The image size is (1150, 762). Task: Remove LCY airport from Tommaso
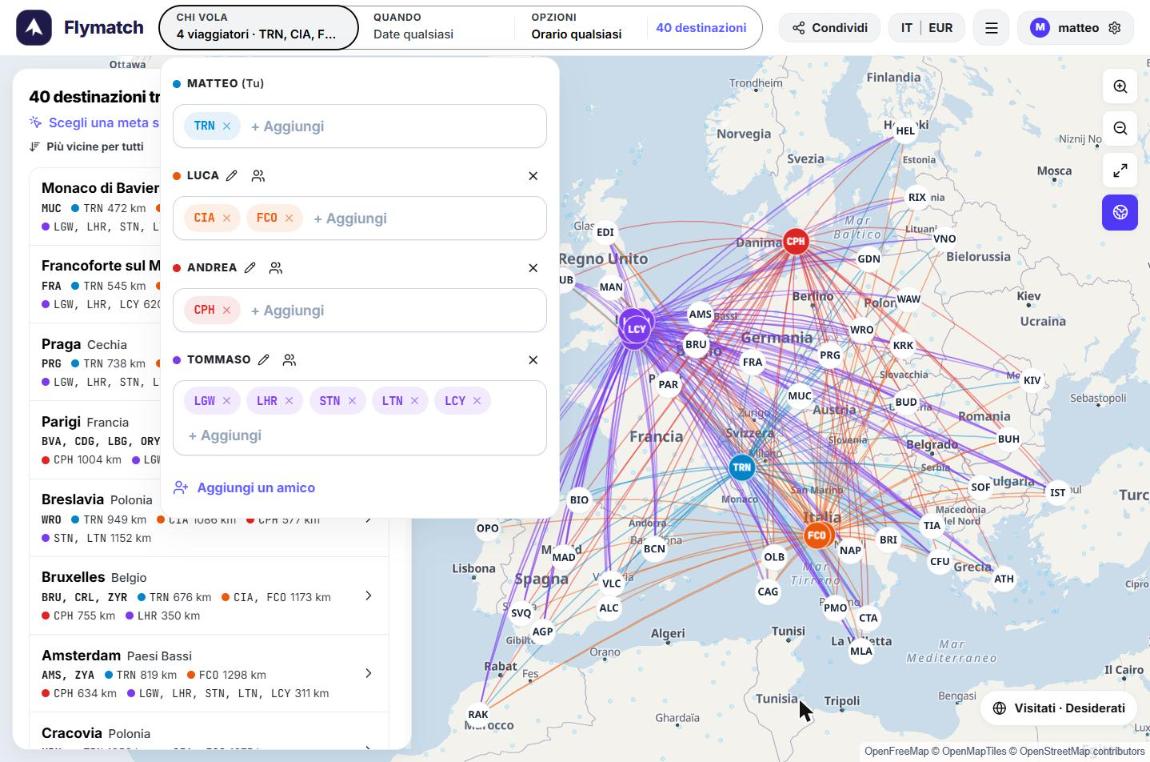click(477, 400)
